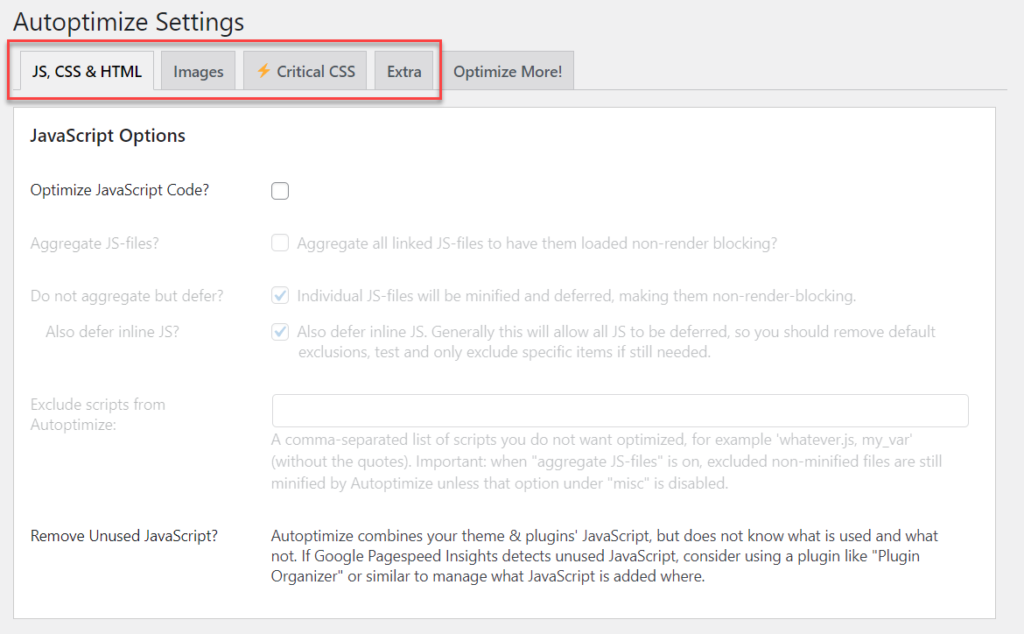Click the Remove Unused JavaScript? label

[124, 536]
